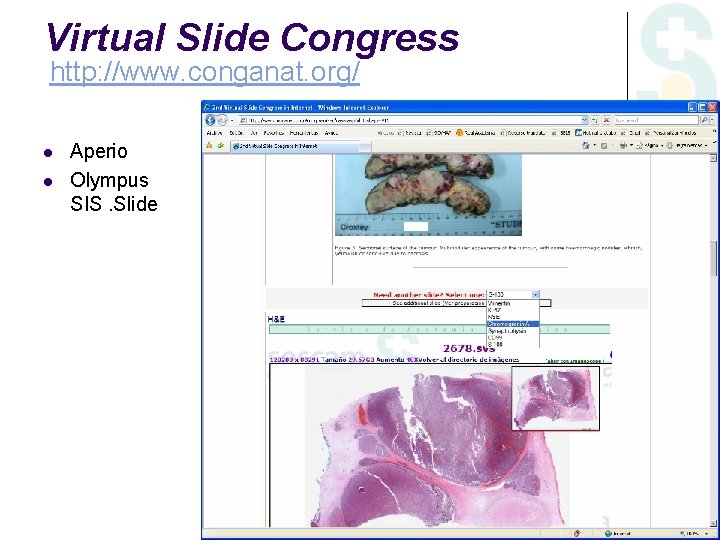Click the browser vertical scrollbar thumb

tap(713, 258)
